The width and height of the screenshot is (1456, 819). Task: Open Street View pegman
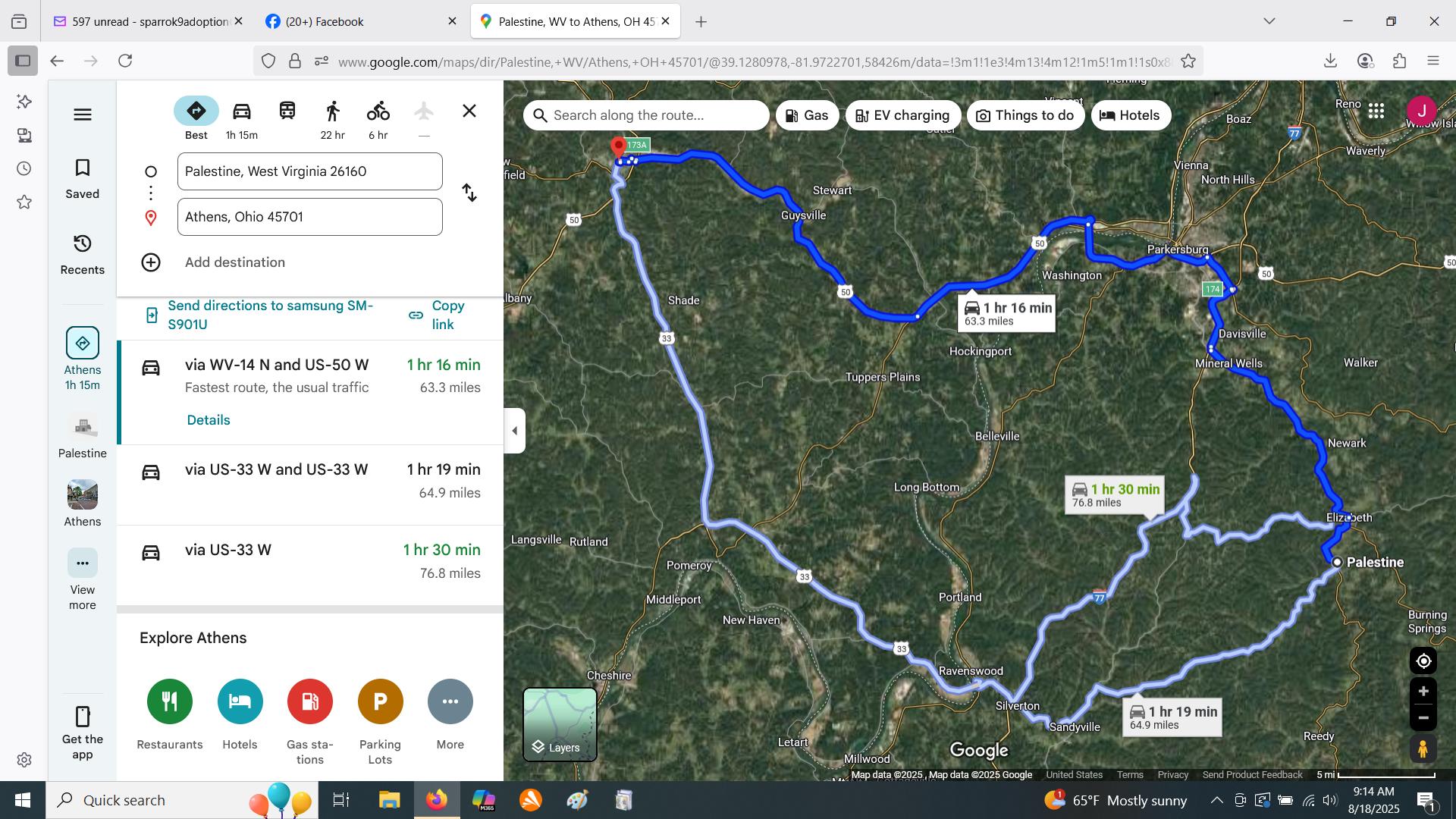[1423, 749]
